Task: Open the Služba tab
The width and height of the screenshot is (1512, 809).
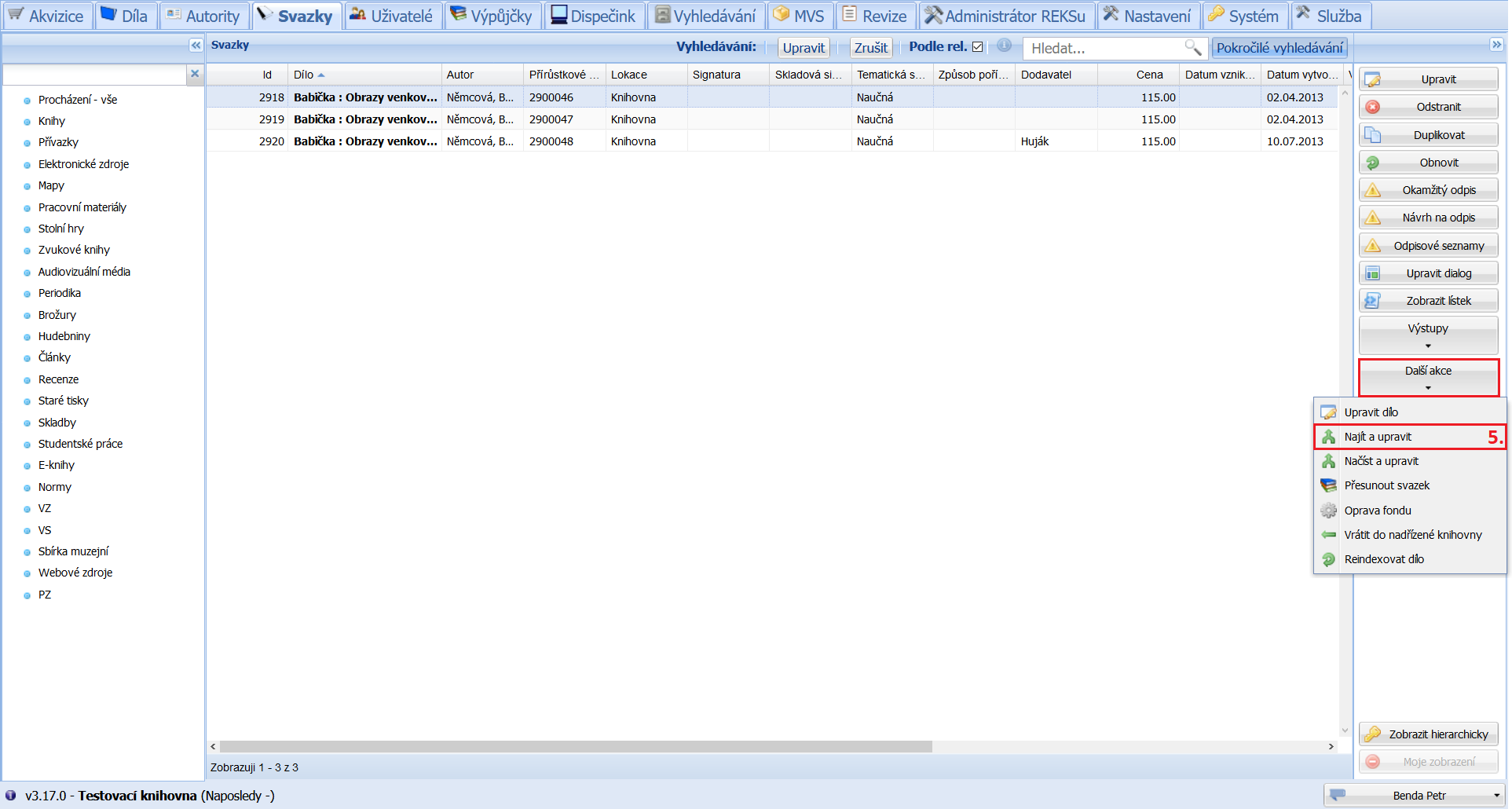Action: click(1330, 16)
